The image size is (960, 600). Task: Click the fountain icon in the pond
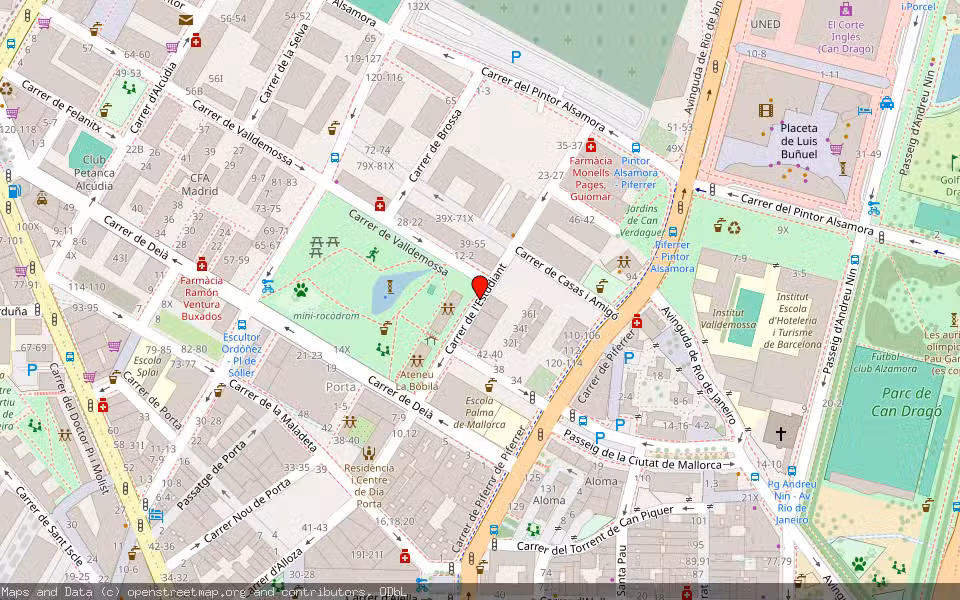(x=390, y=287)
